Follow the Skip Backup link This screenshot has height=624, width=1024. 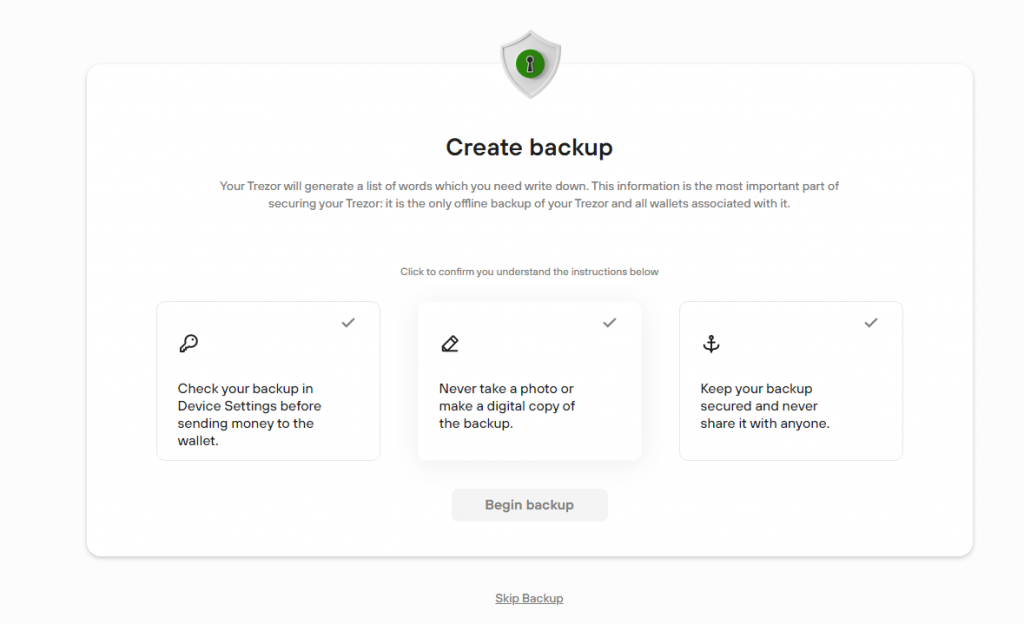(529, 598)
